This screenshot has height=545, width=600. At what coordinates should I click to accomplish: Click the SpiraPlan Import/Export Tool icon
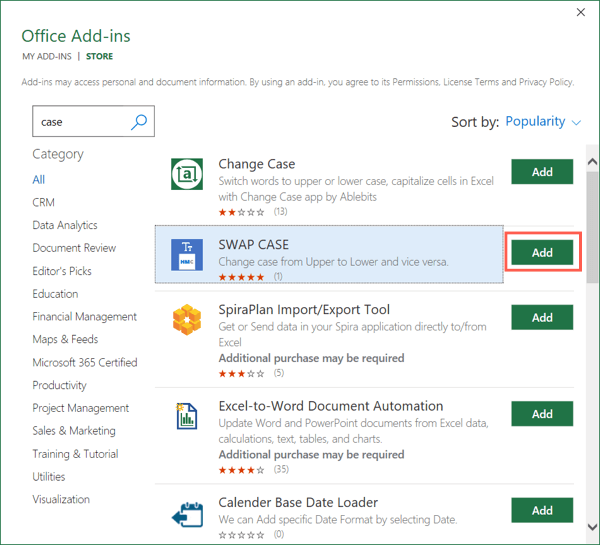(x=188, y=319)
